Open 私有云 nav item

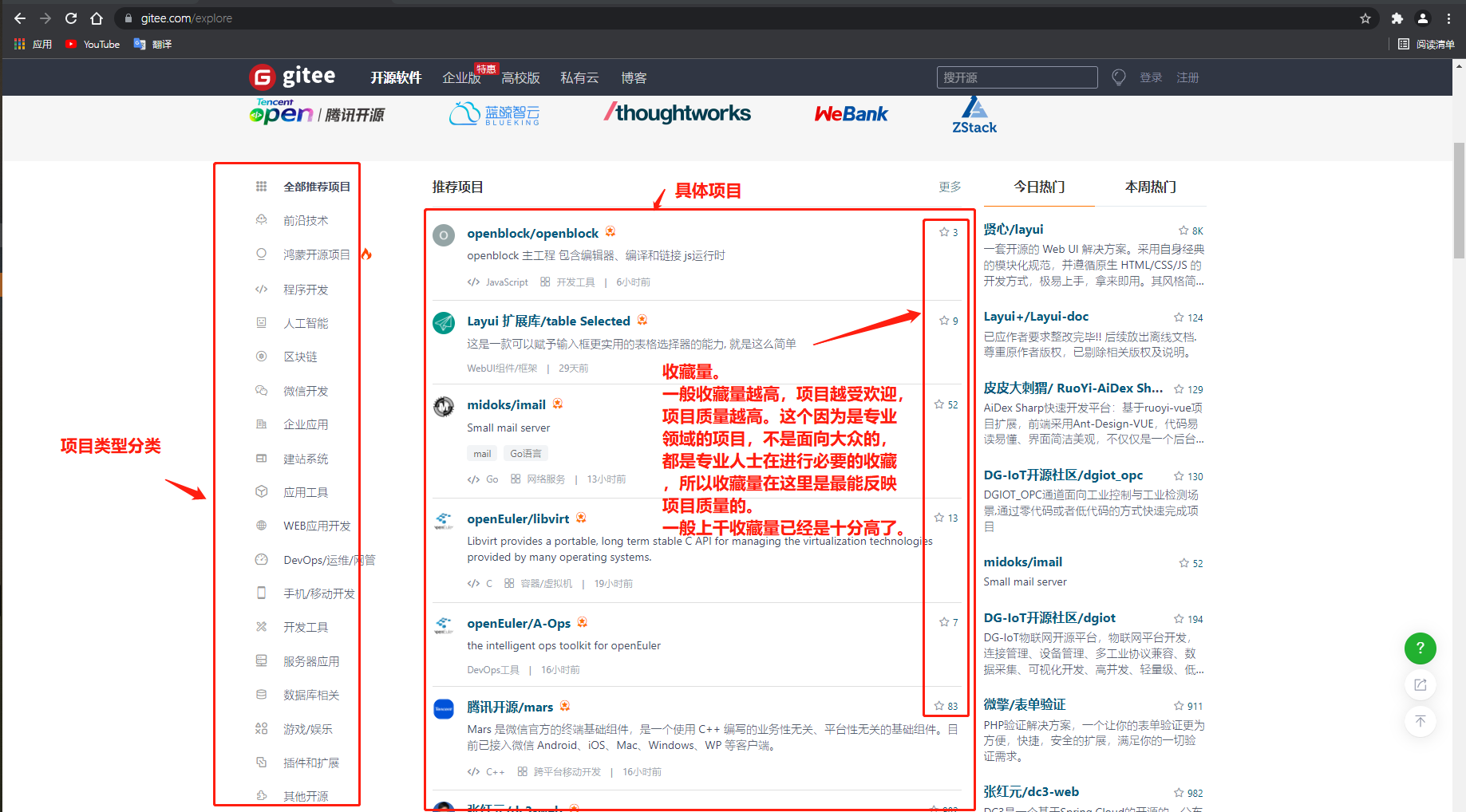click(579, 77)
